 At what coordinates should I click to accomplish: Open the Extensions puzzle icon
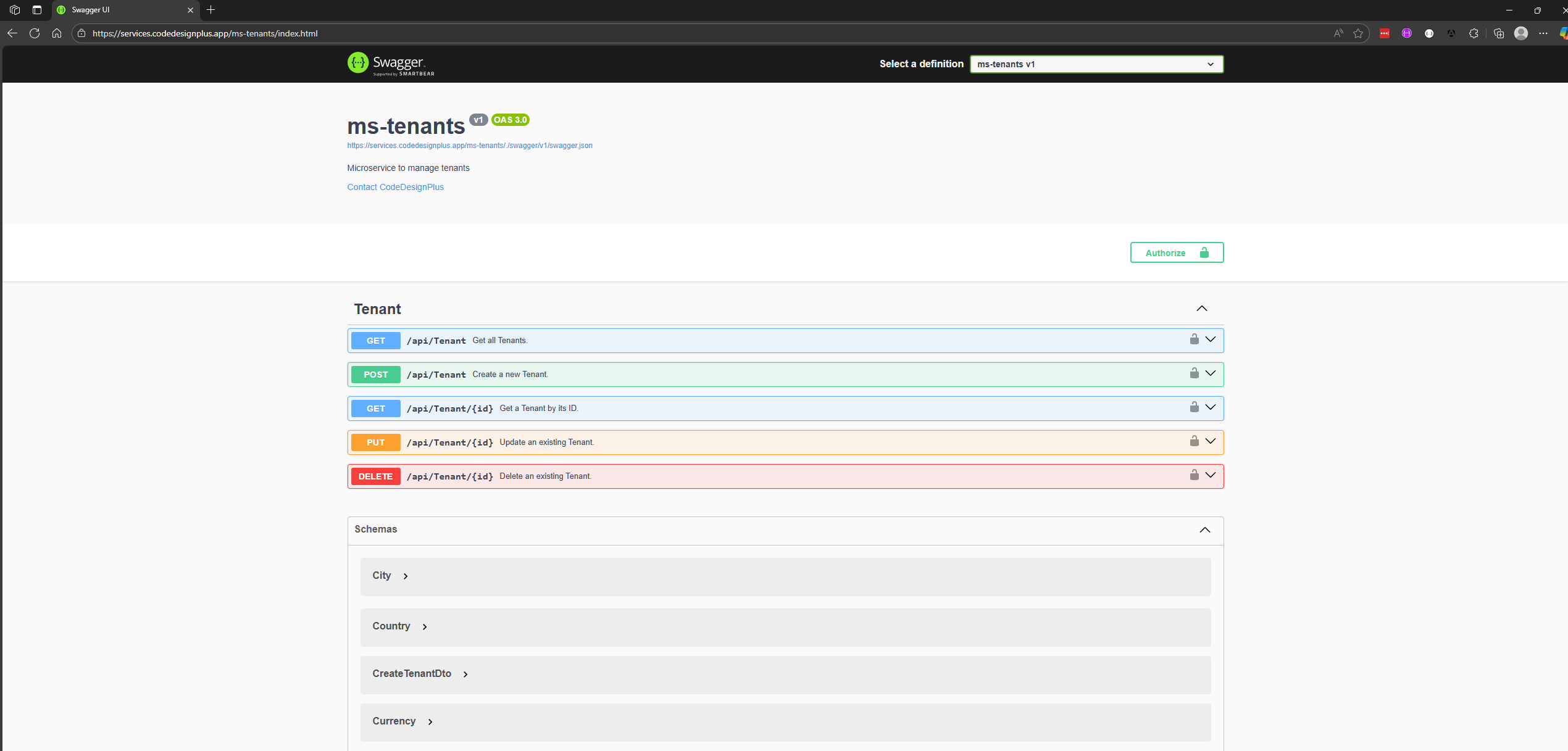(1474, 33)
